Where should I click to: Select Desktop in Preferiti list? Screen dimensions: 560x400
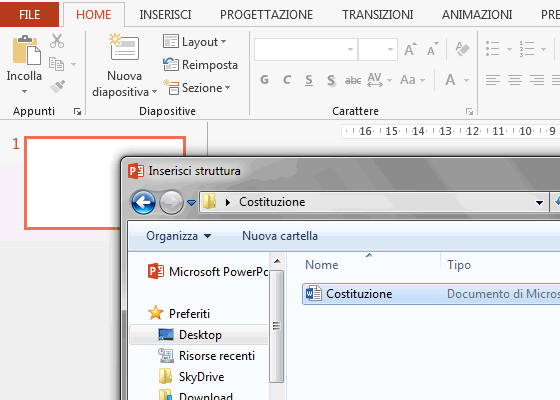pos(199,335)
